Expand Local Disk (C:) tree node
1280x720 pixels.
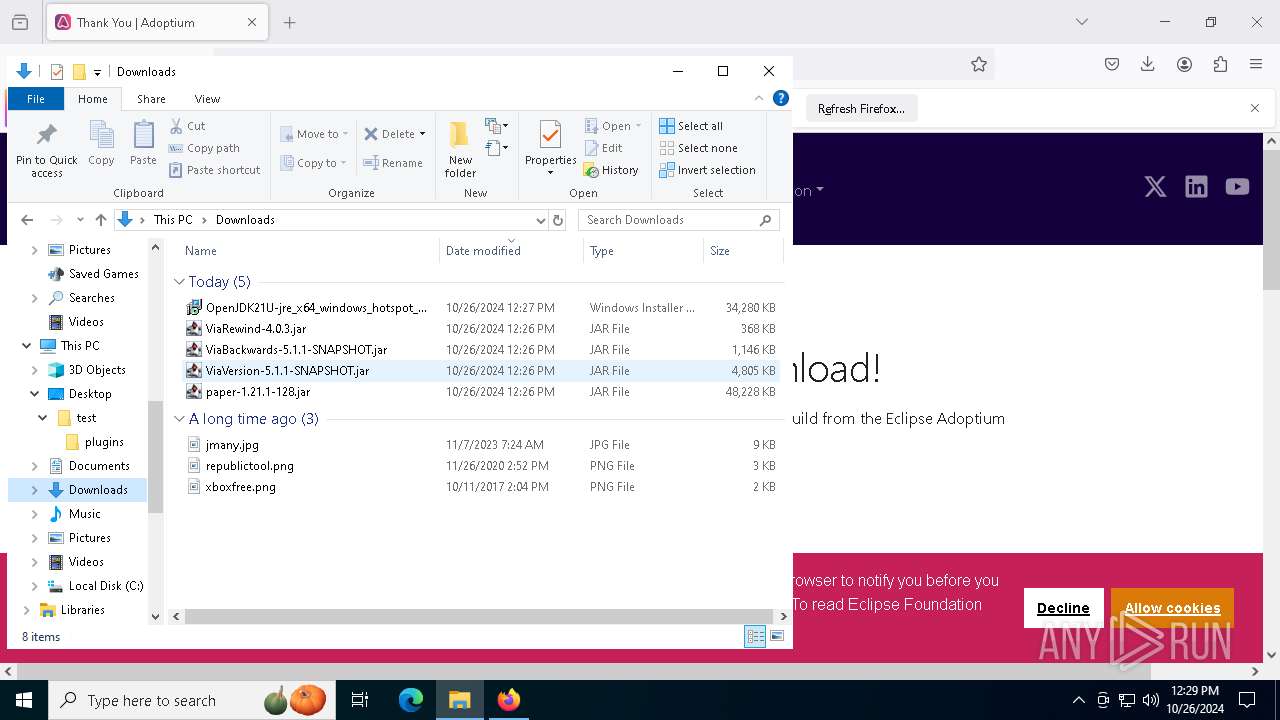(35, 586)
